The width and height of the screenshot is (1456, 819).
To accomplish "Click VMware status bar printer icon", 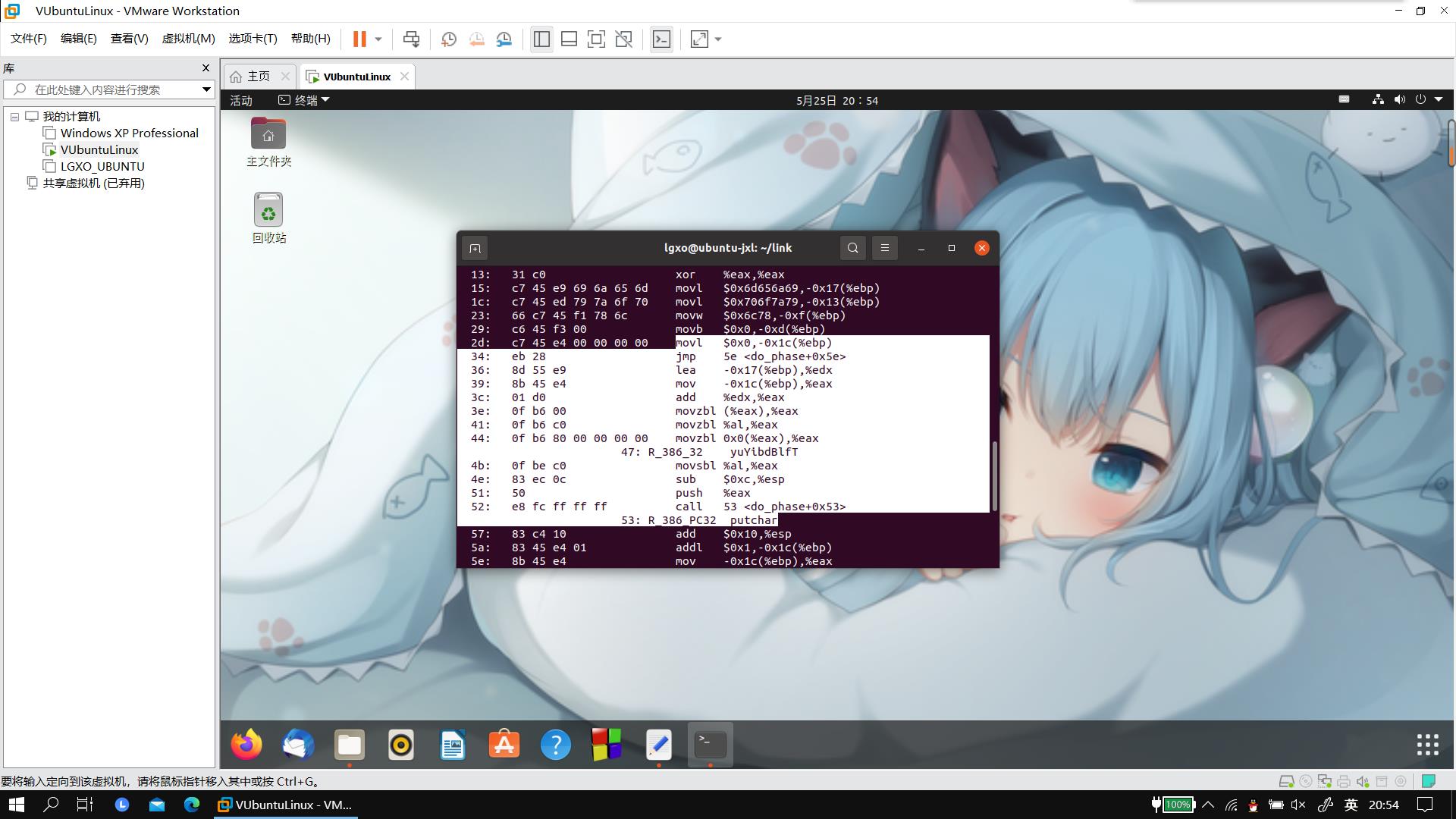I will point(1344,781).
